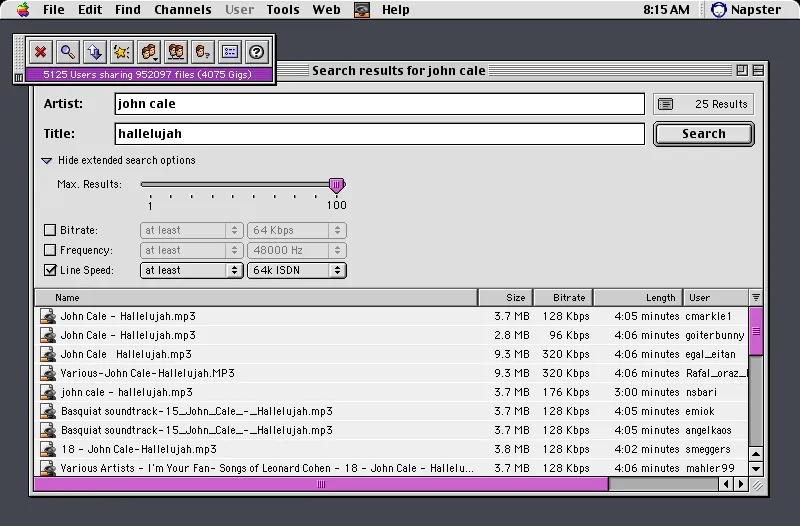Click the sort order icon above the scrollbar
Screen dimensions: 800x526
(x=756, y=297)
